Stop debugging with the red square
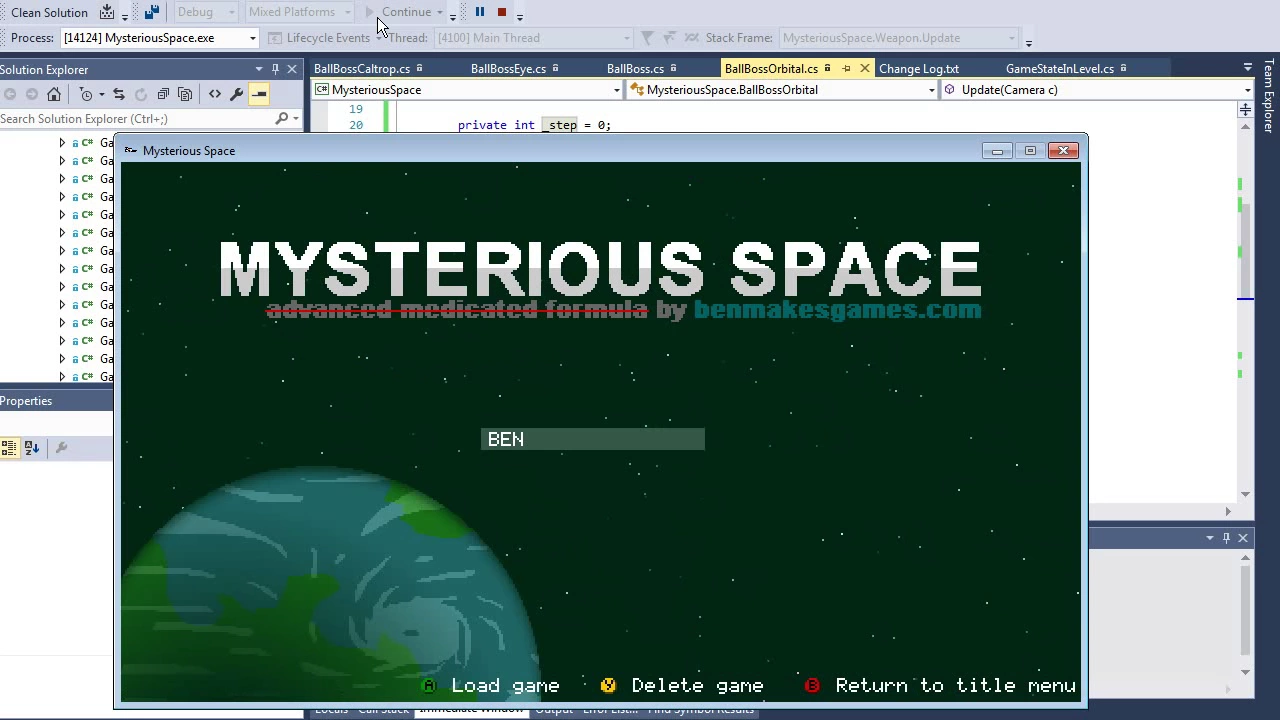Viewport: 1280px width, 720px height. (502, 12)
